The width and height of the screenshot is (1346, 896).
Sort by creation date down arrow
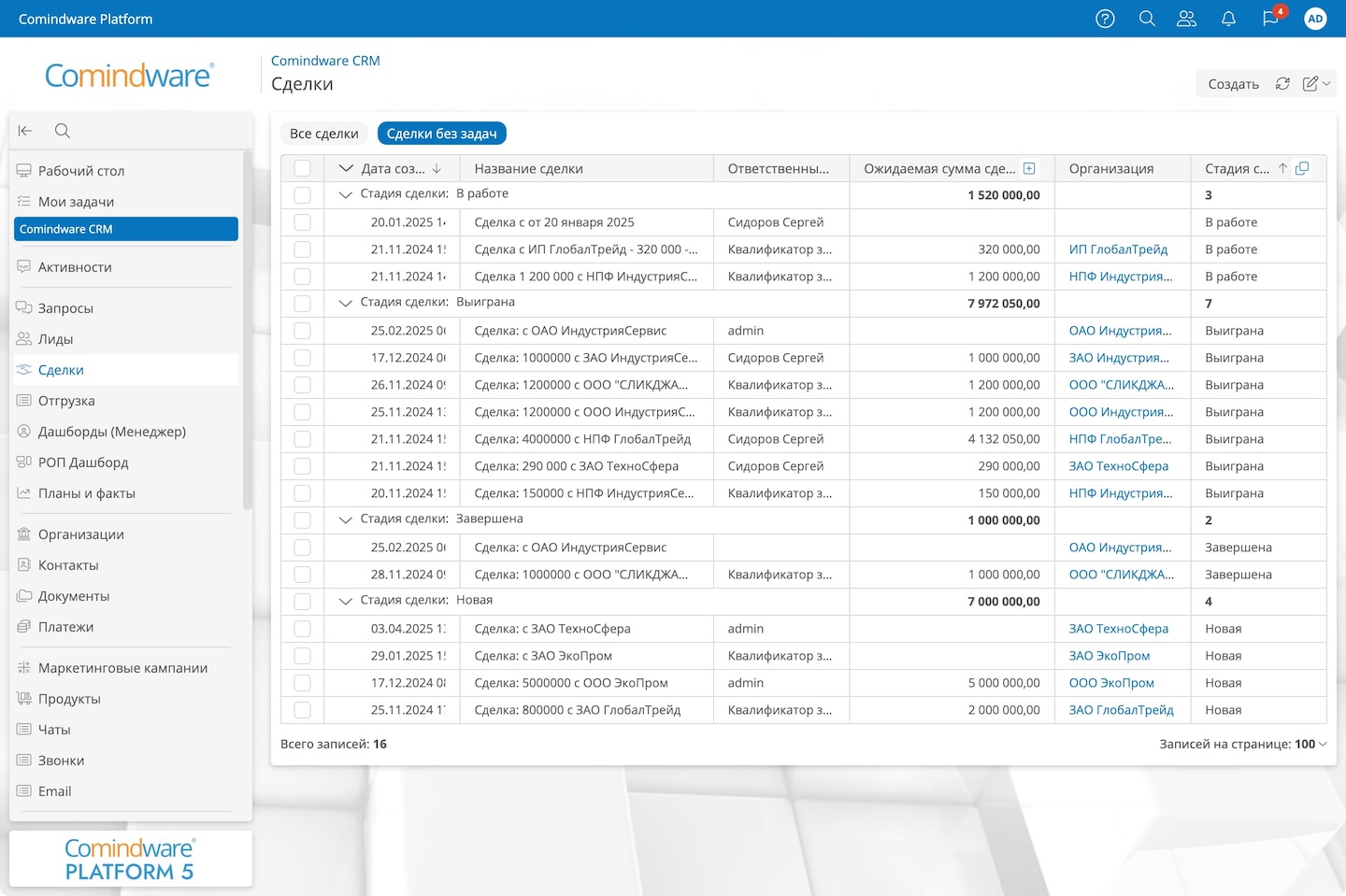[437, 168]
